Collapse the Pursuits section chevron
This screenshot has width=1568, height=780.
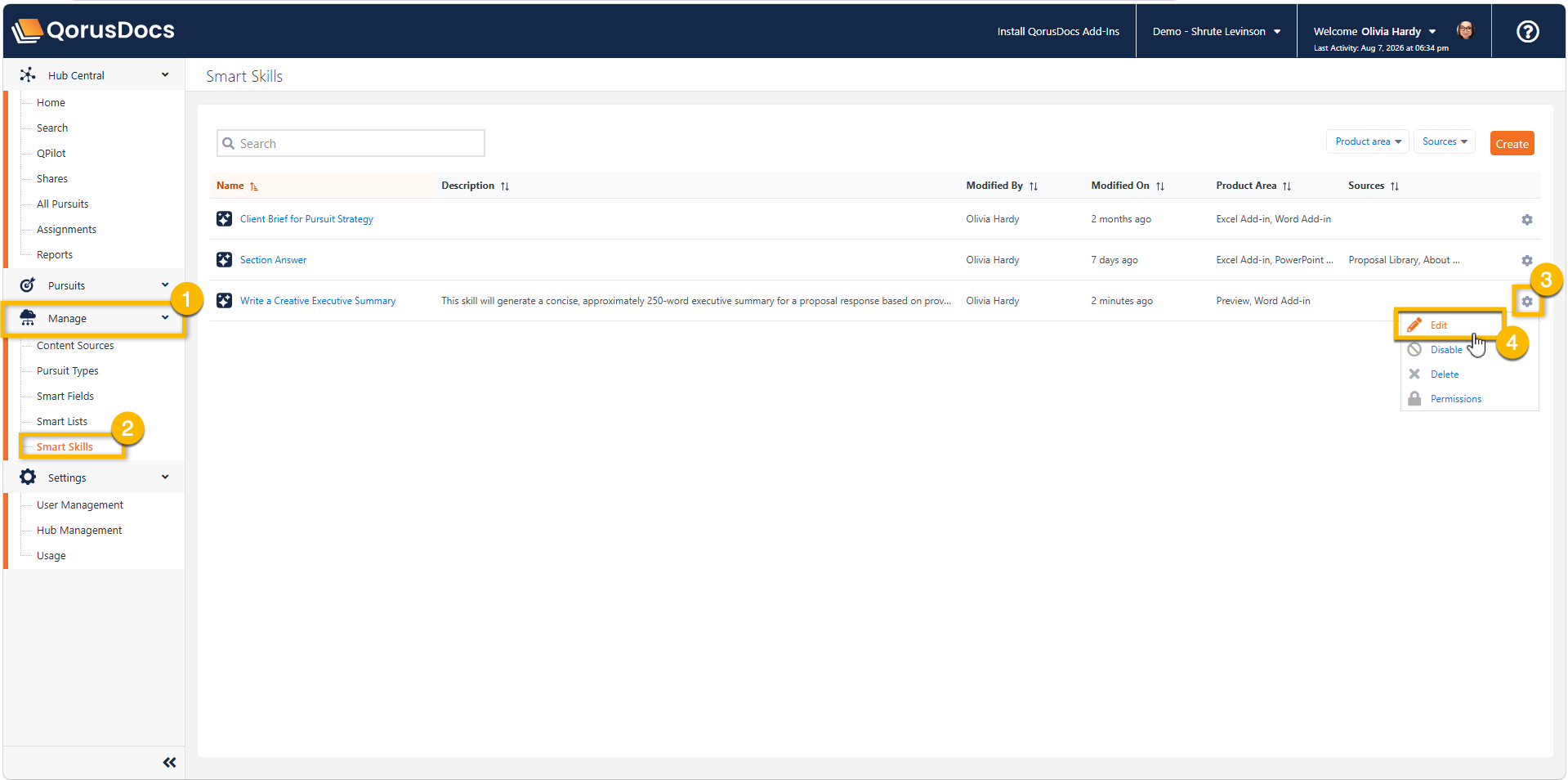pyautogui.click(x=165, y=285)
